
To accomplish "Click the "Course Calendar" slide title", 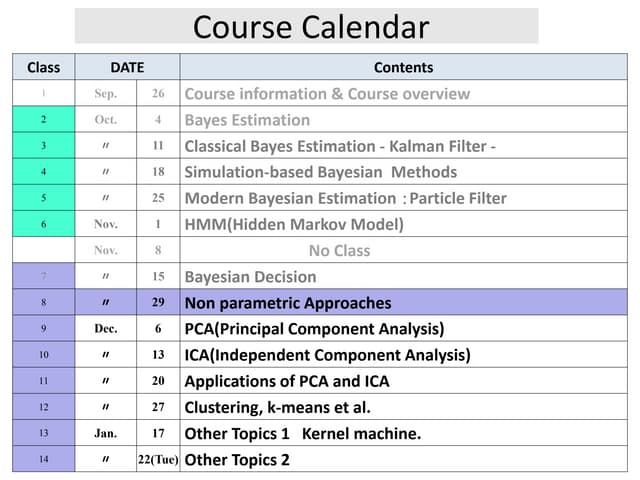I will coord(310,27).
